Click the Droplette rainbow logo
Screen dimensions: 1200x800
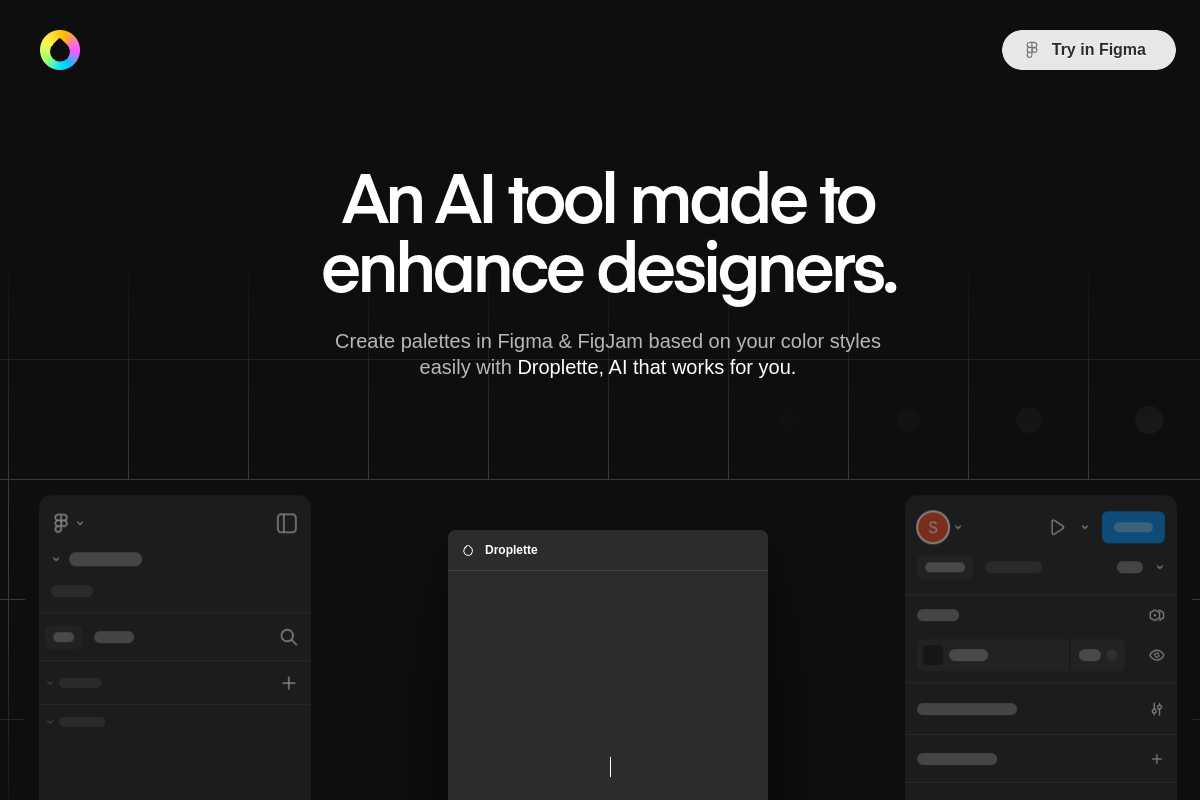(60, 50)
